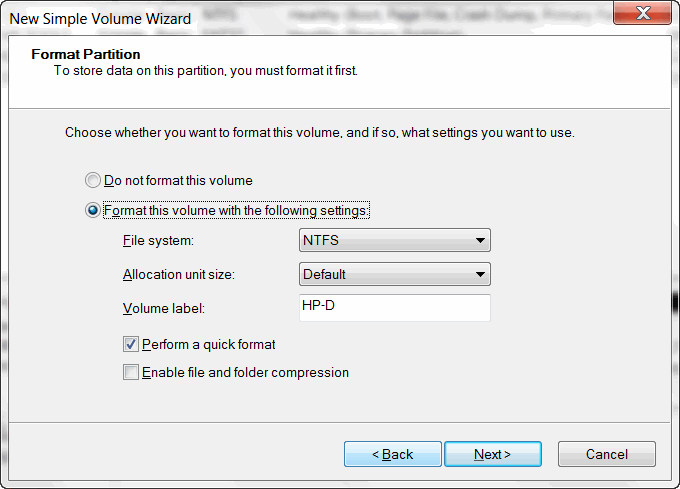Screen dimensions: 680x489
Task: Click into the Volume label field
Action: click(x=395, y=308)
